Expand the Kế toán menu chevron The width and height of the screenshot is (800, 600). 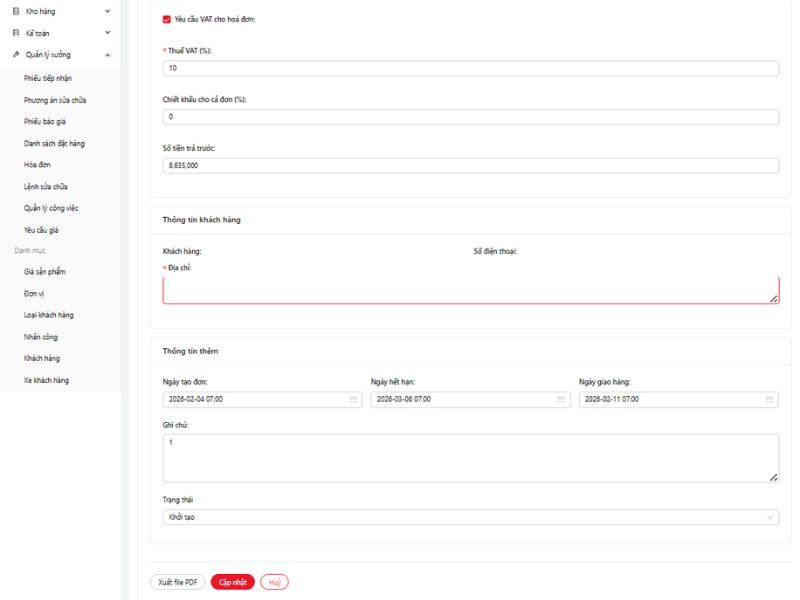(107, 33)
